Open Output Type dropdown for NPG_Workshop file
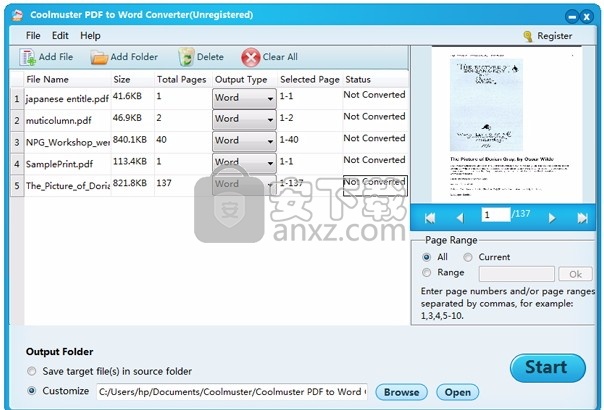 tap(244, 141)
